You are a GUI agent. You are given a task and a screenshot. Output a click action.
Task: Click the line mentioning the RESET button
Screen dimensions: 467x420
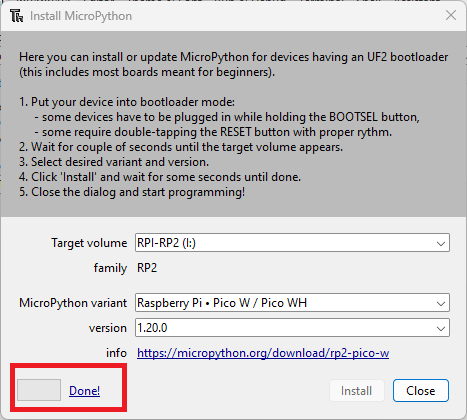click(x=213, y=132)
